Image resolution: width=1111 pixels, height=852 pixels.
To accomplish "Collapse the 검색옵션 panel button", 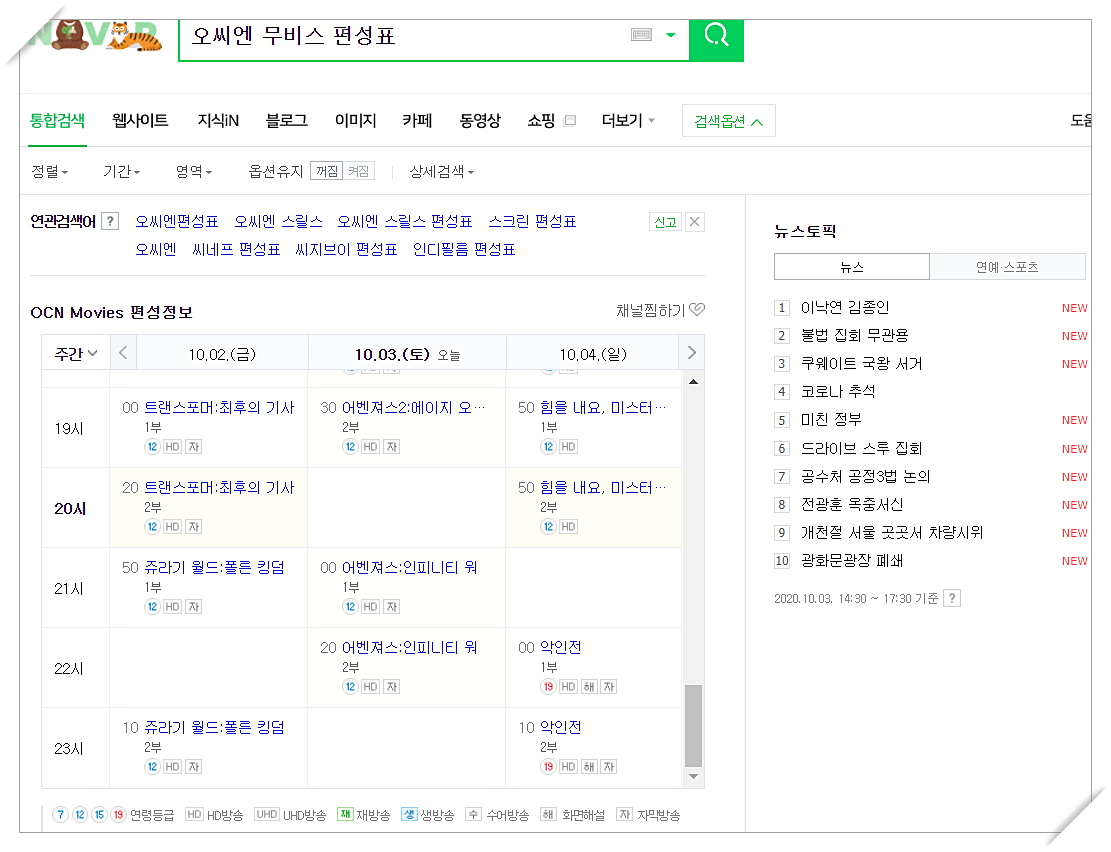I will 728,121.
